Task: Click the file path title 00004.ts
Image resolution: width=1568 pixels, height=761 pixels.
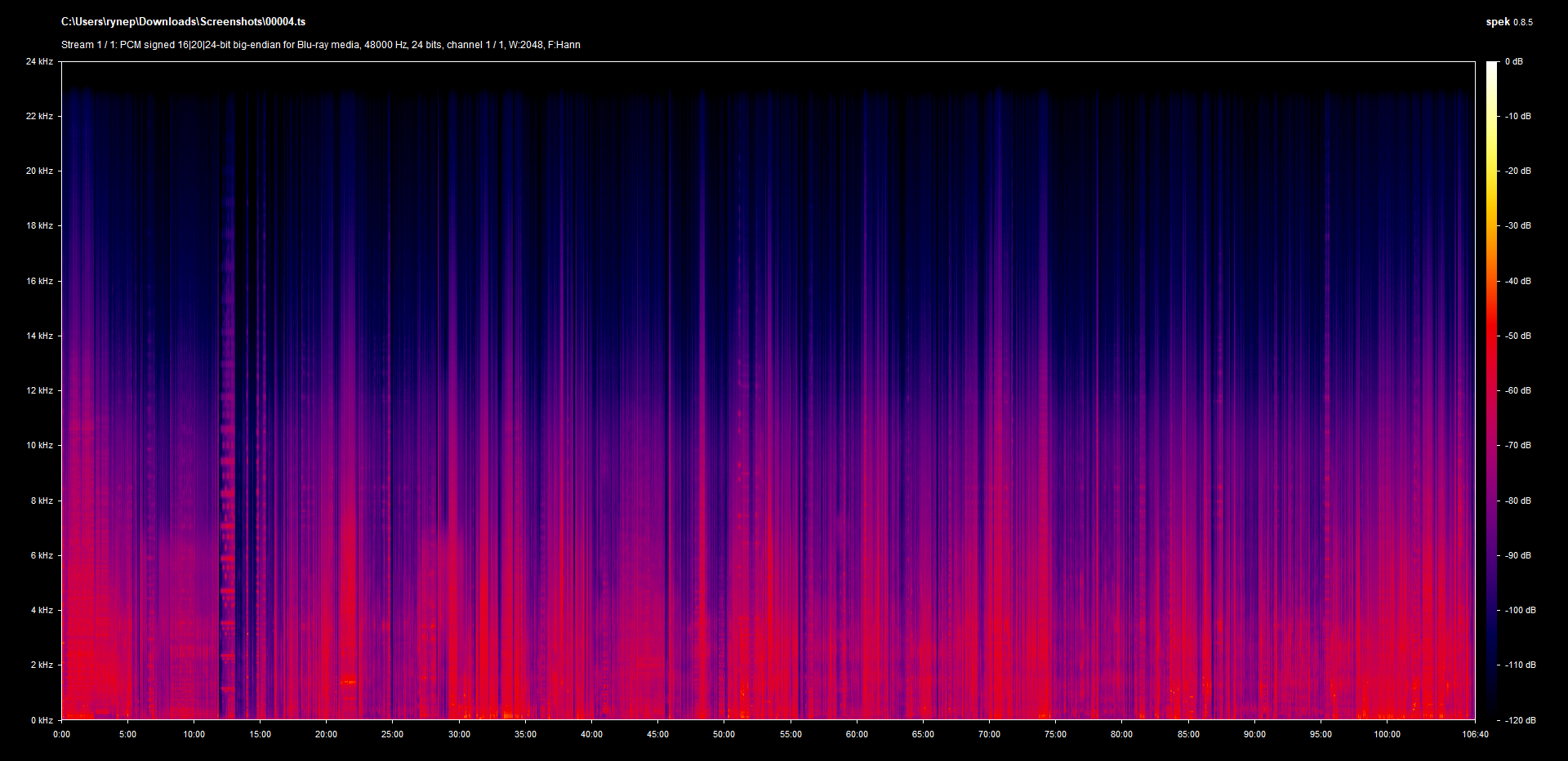Action: [x=183, y=22]
